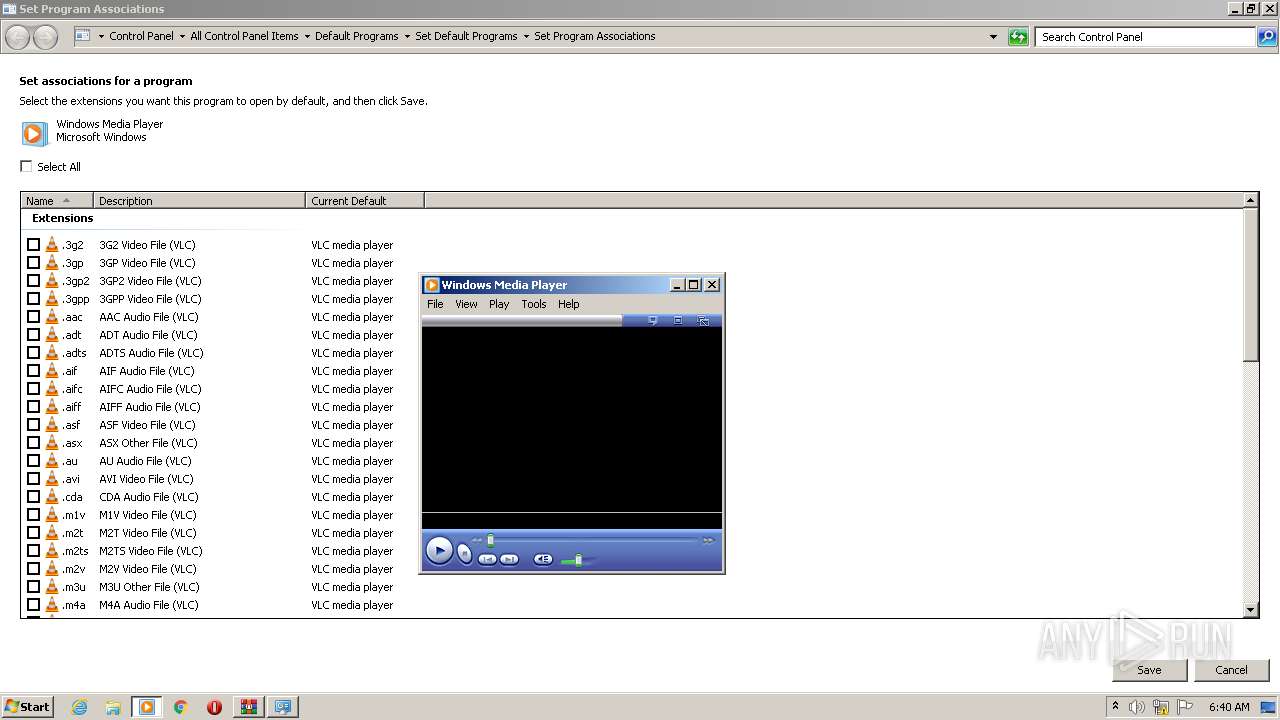Go forward with the navigation arrow
Viewport: 1280px width, 720px height.
45,37
